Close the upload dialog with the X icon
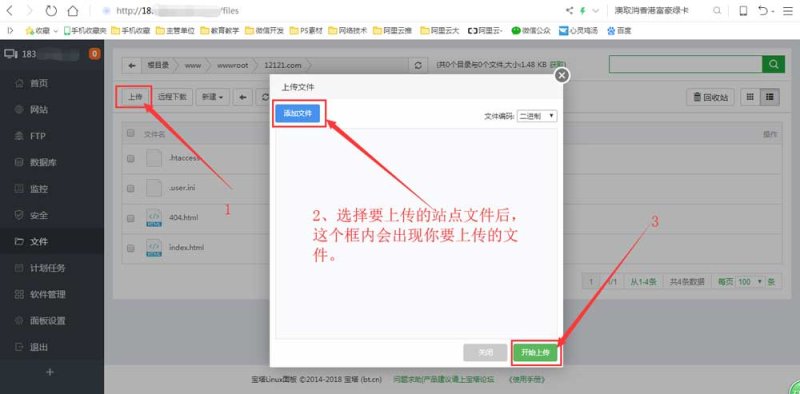 (x=562, y=76)
